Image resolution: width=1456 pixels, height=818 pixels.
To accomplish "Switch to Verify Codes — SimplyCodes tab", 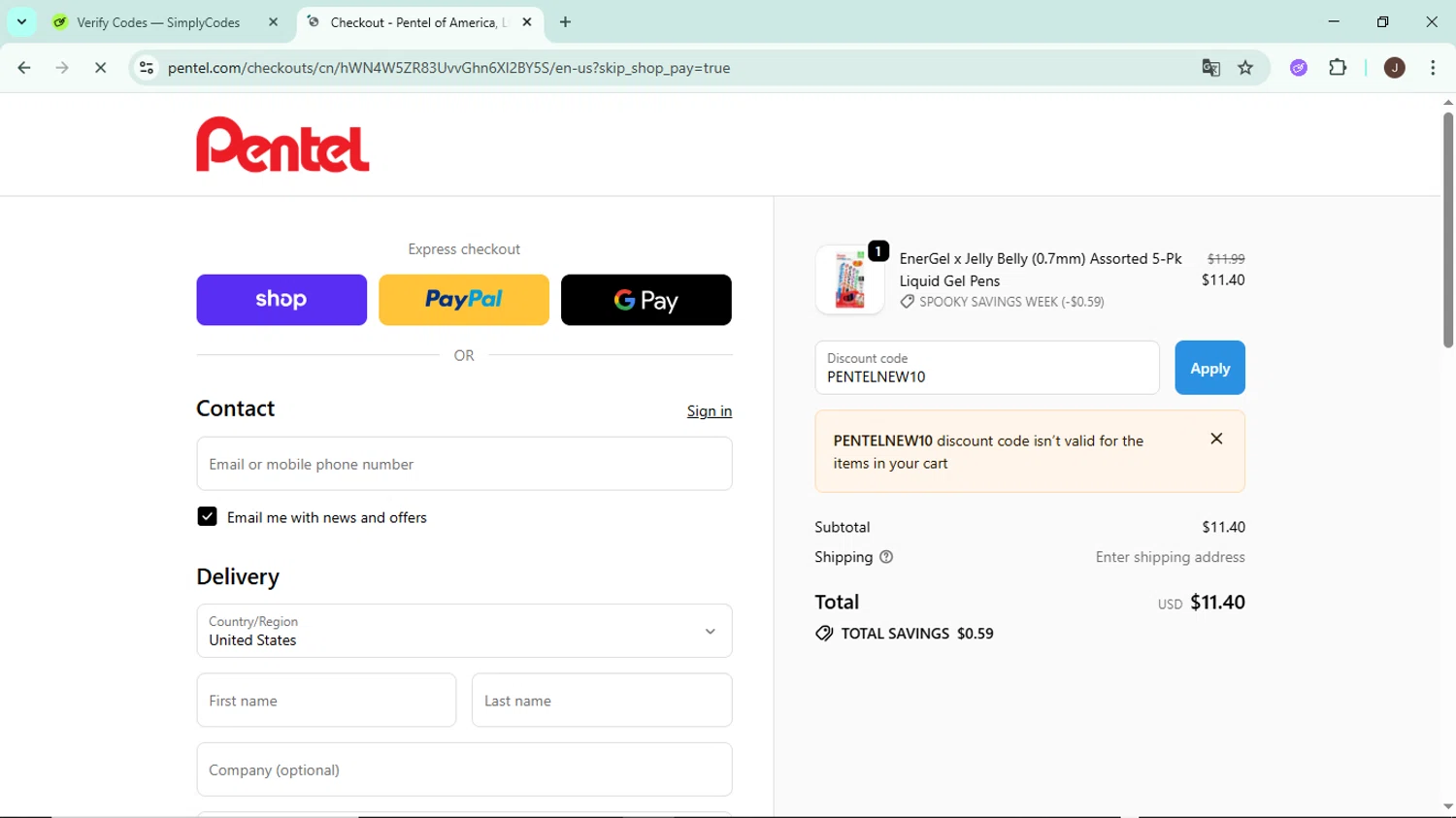I will 158,22.
